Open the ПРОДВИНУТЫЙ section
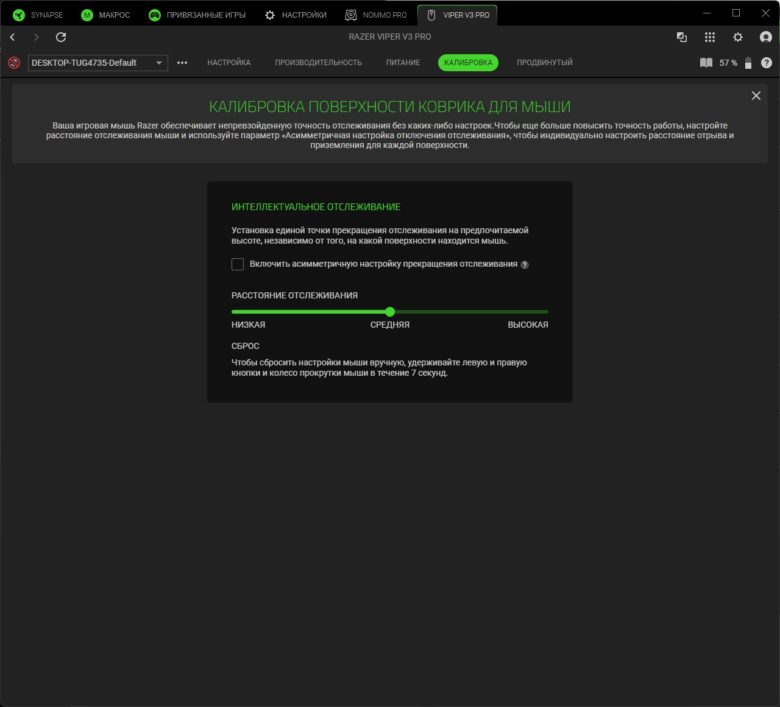The image size is (780, 707). point(545,63)
